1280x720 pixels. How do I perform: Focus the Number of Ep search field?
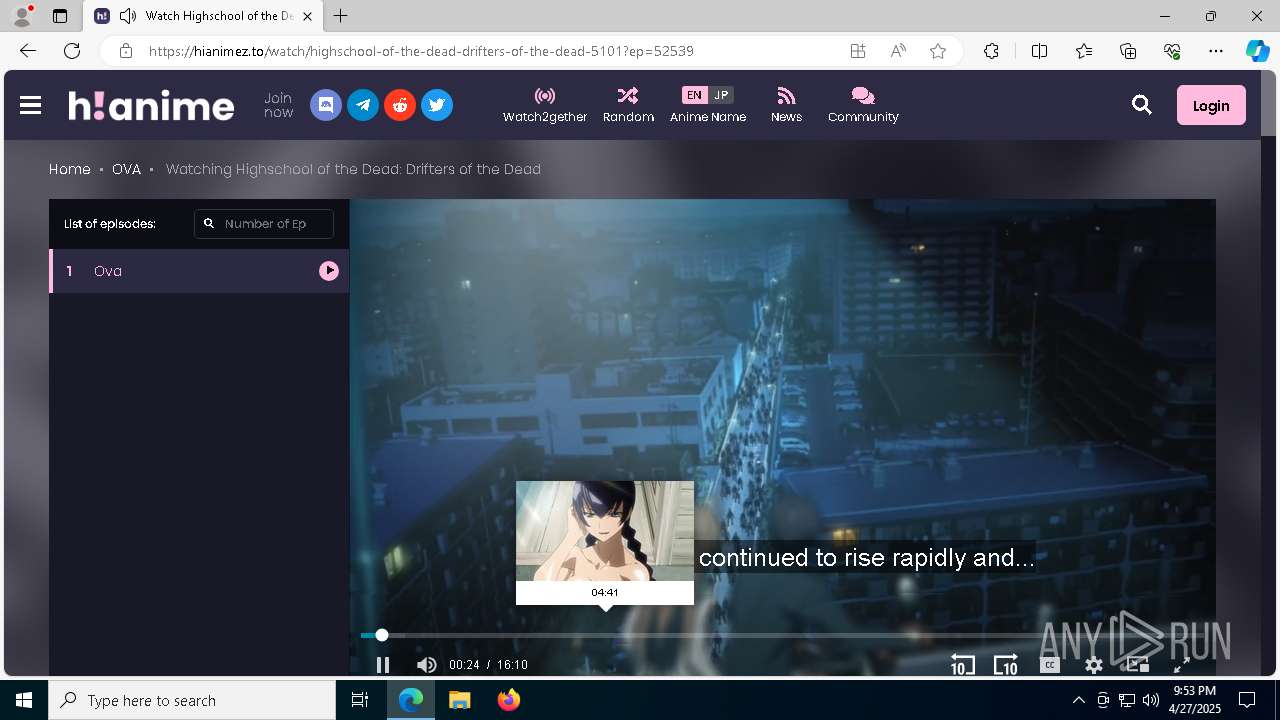point(264,224)
